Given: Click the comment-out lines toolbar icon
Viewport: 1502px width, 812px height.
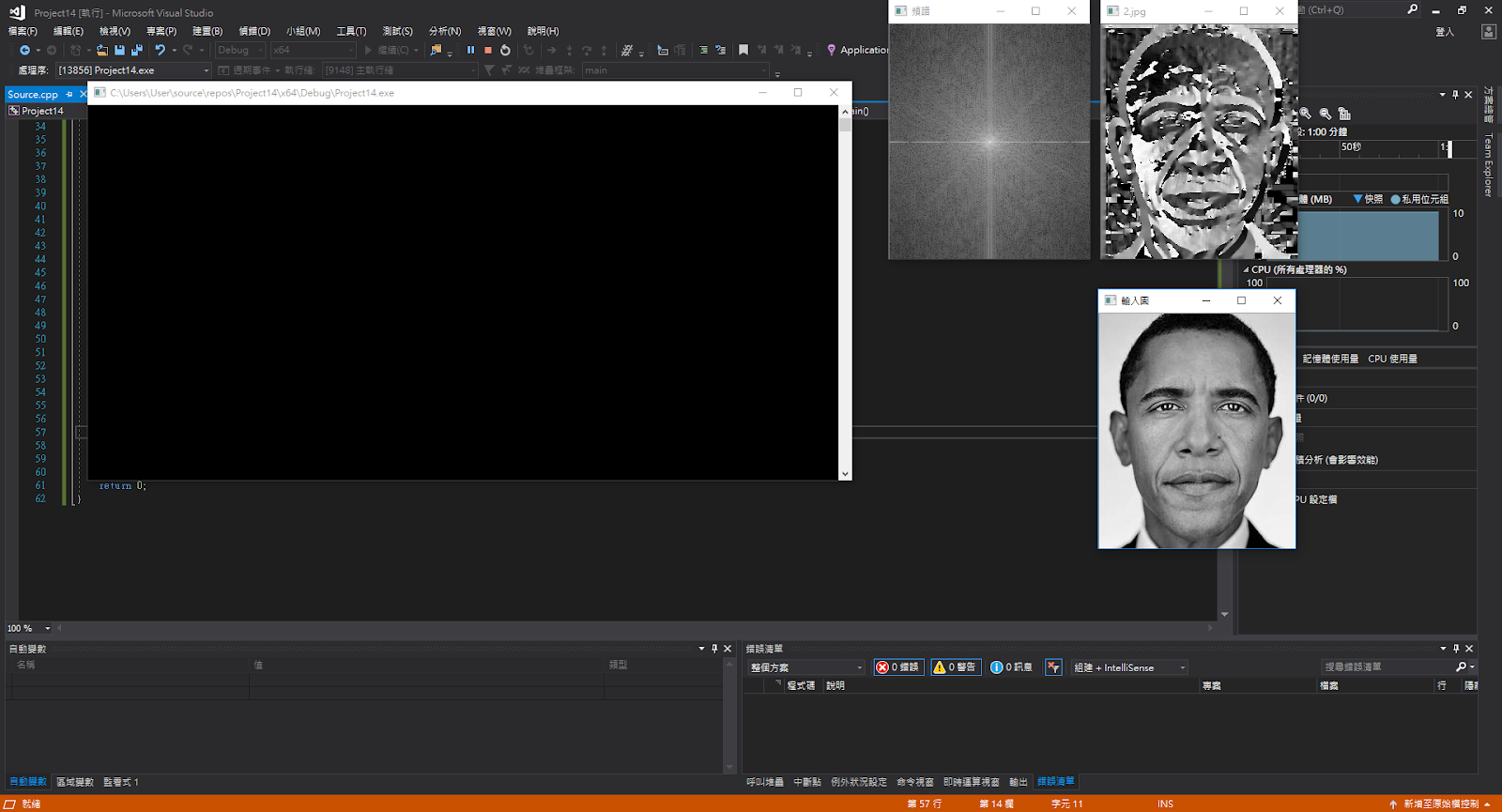Looking at the screenshot, I should 703,50.
